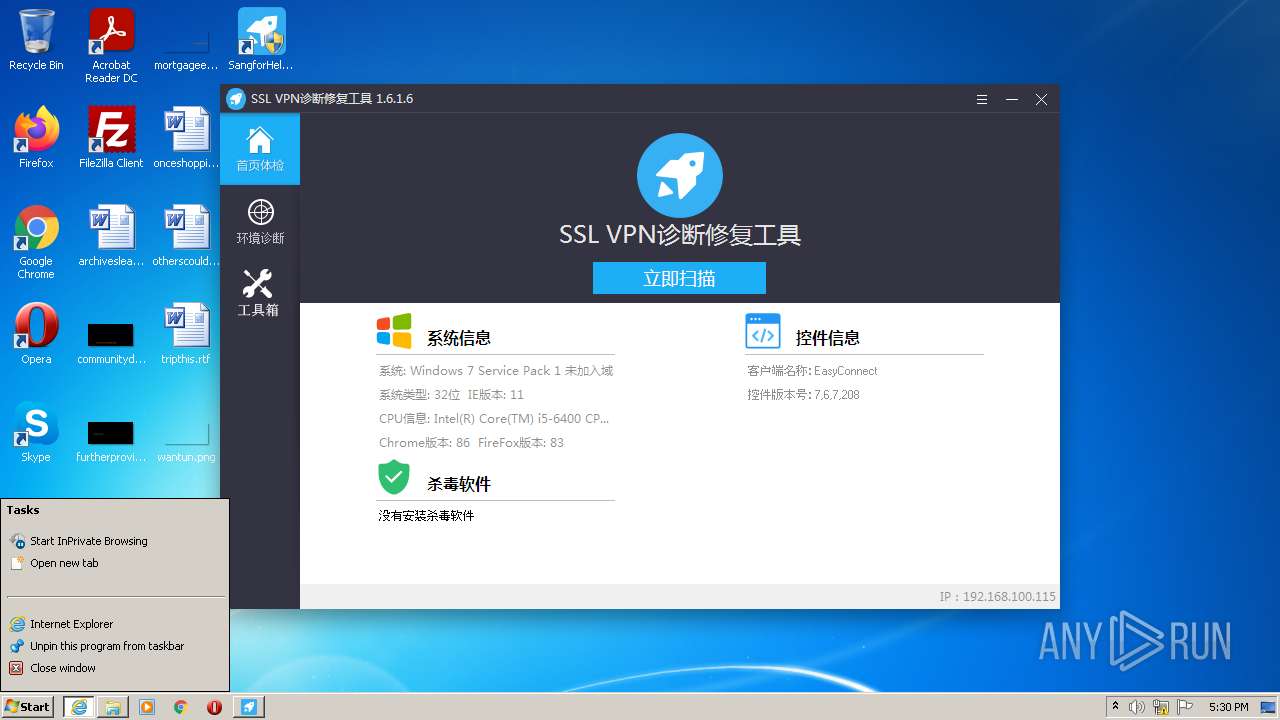
Task: Select the 杀毒软件 heading
Action: (x=459, y=484)
